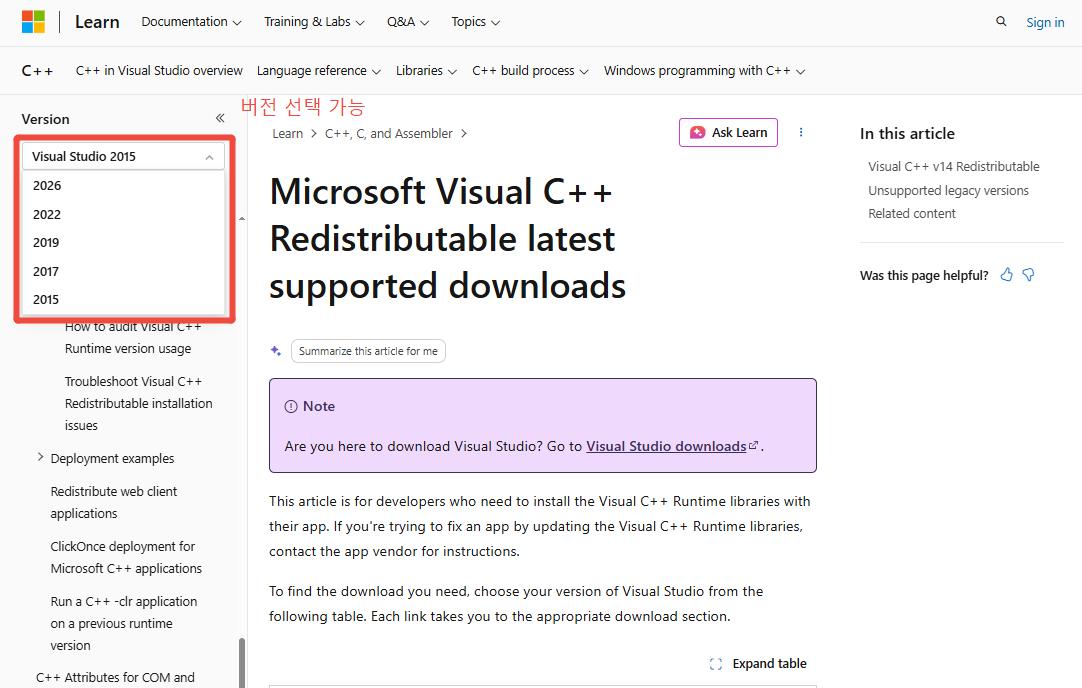1082x688 pixels.
Task: Click the thumbs down not helpful icon
Action: (1028, 275)
